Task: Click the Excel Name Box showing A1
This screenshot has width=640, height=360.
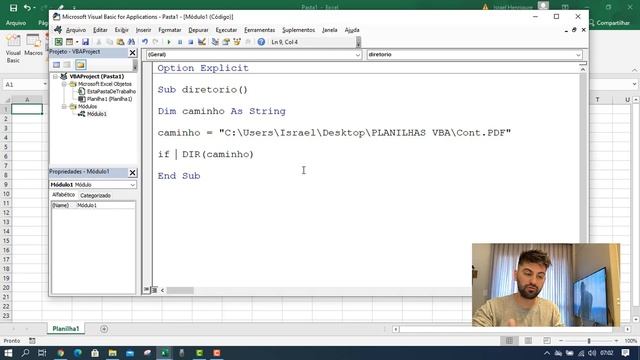Action: click(x=24, y=84)
